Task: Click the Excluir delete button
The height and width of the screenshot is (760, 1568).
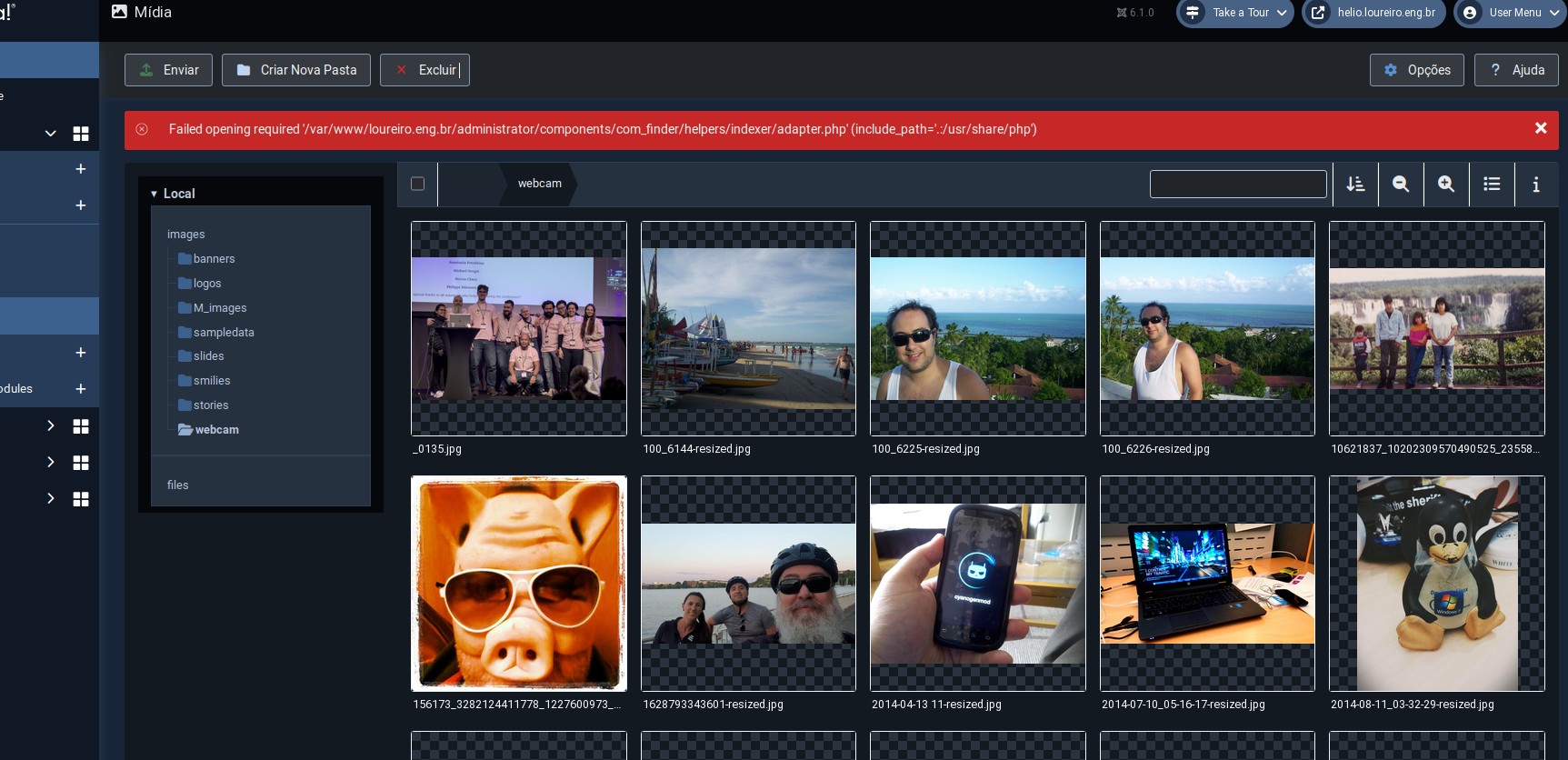Action: (424, 70)
